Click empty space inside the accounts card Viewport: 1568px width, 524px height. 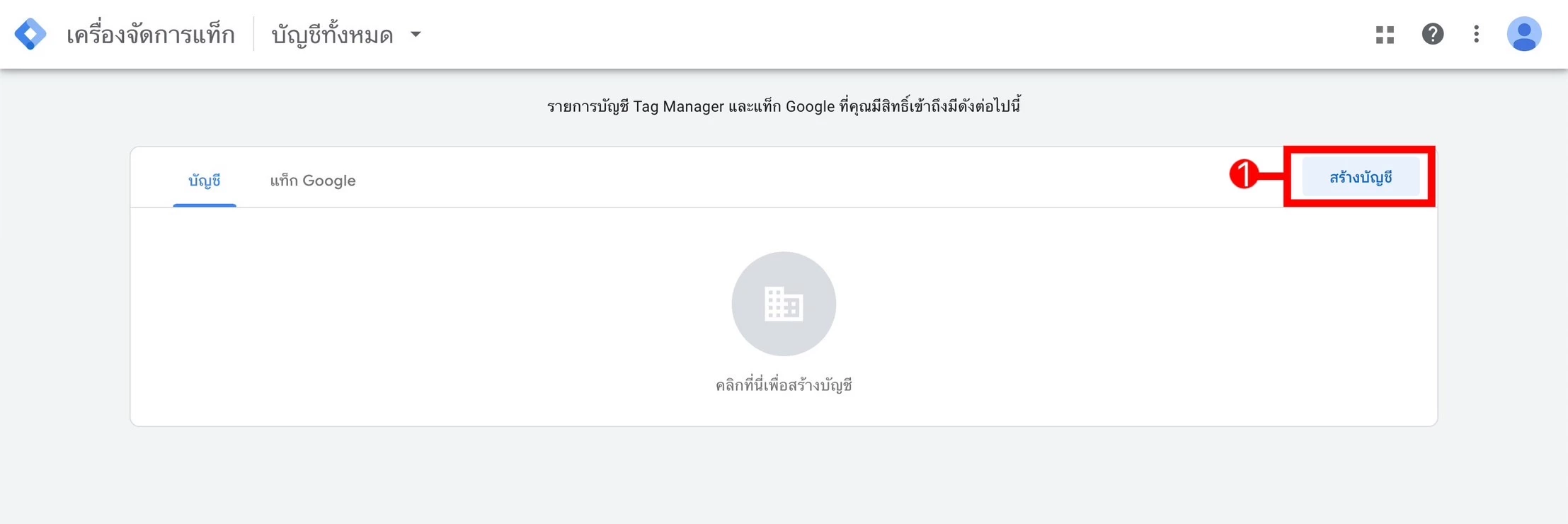click(x=425, y=319)
